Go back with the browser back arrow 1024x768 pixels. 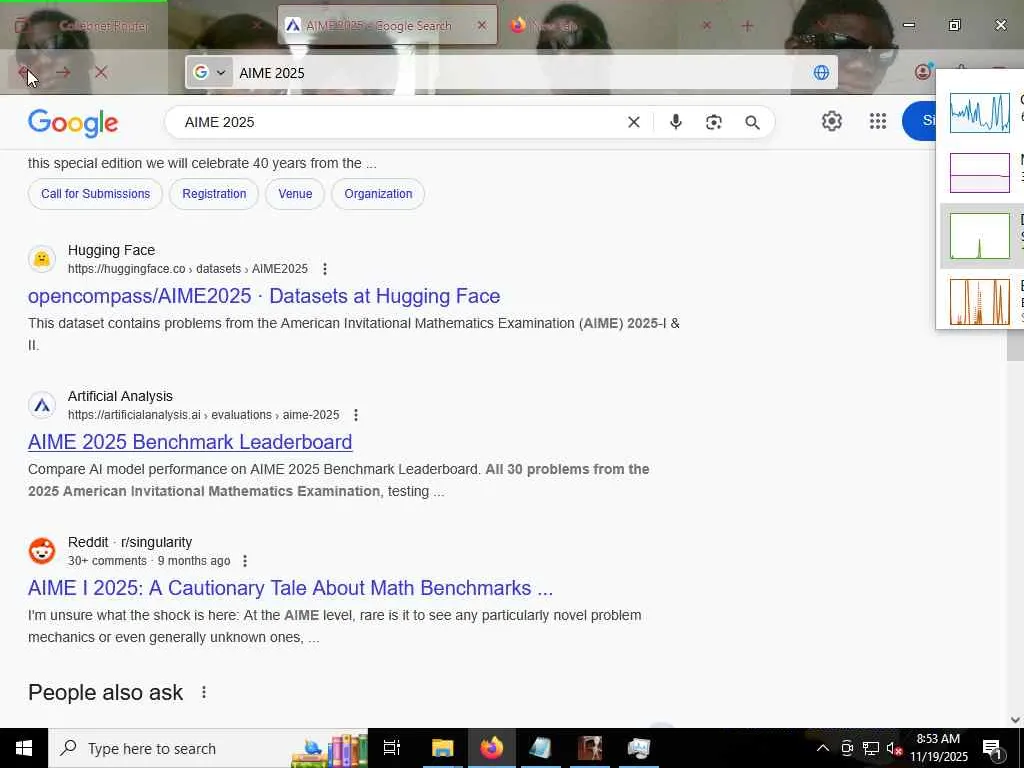(24, 72)
